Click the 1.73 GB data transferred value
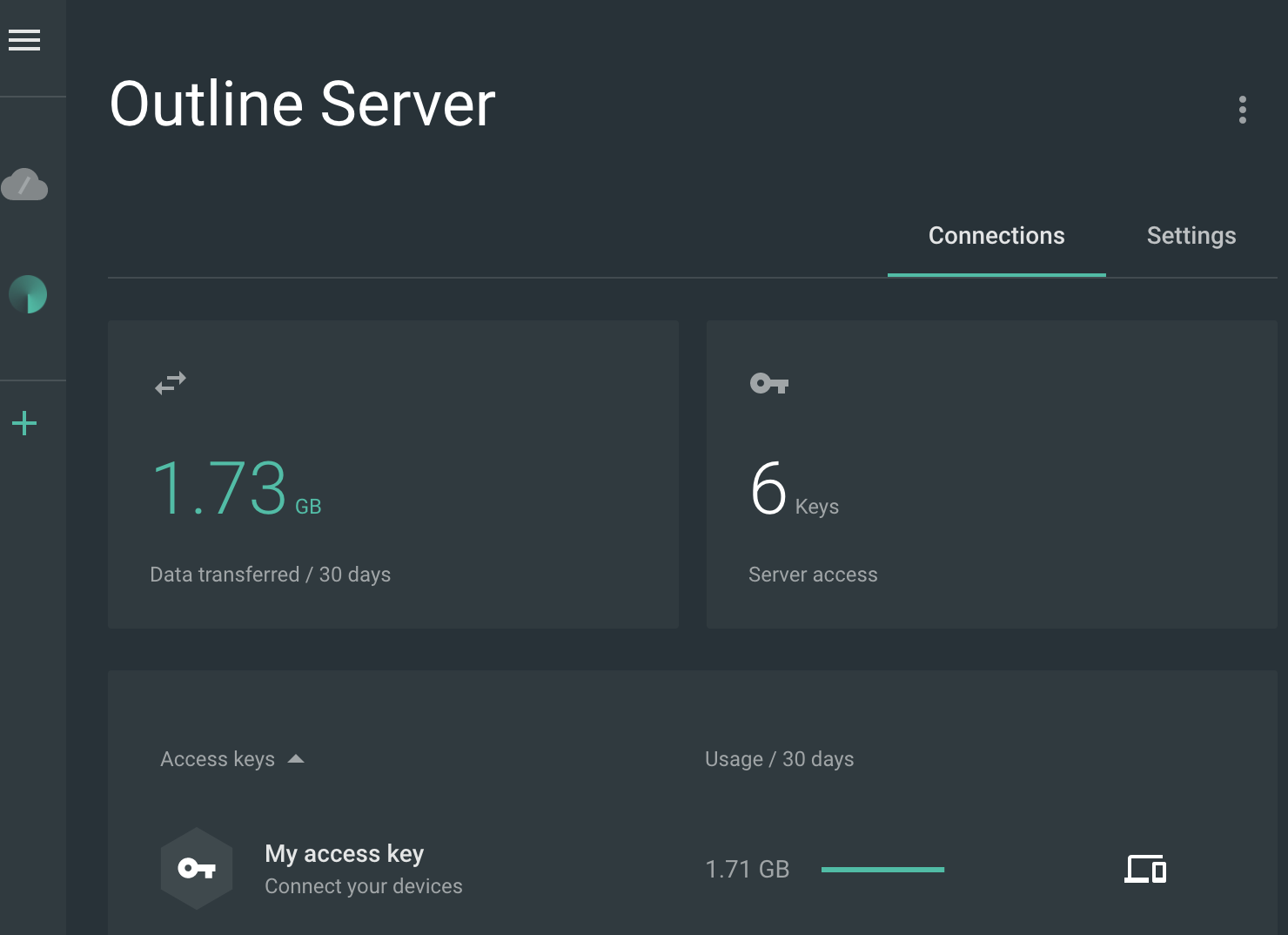This screenshot has width=1288, height=935. pyautogui.click(x=237, y=488)
